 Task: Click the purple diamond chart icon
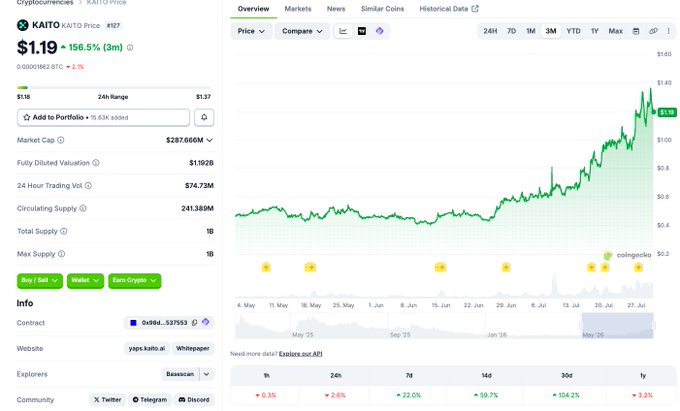point(379,31)
